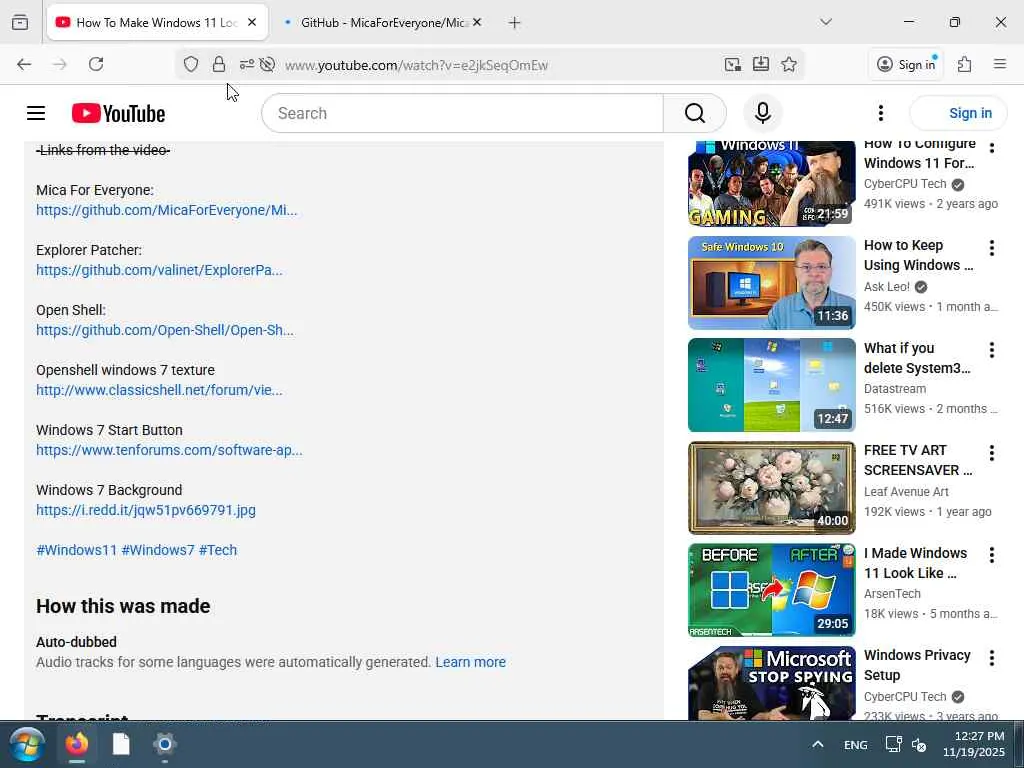Open the Mica For Everyone GitHub link
The height and width of the screenshot is (768, 1024).
(x=167, y=210)
